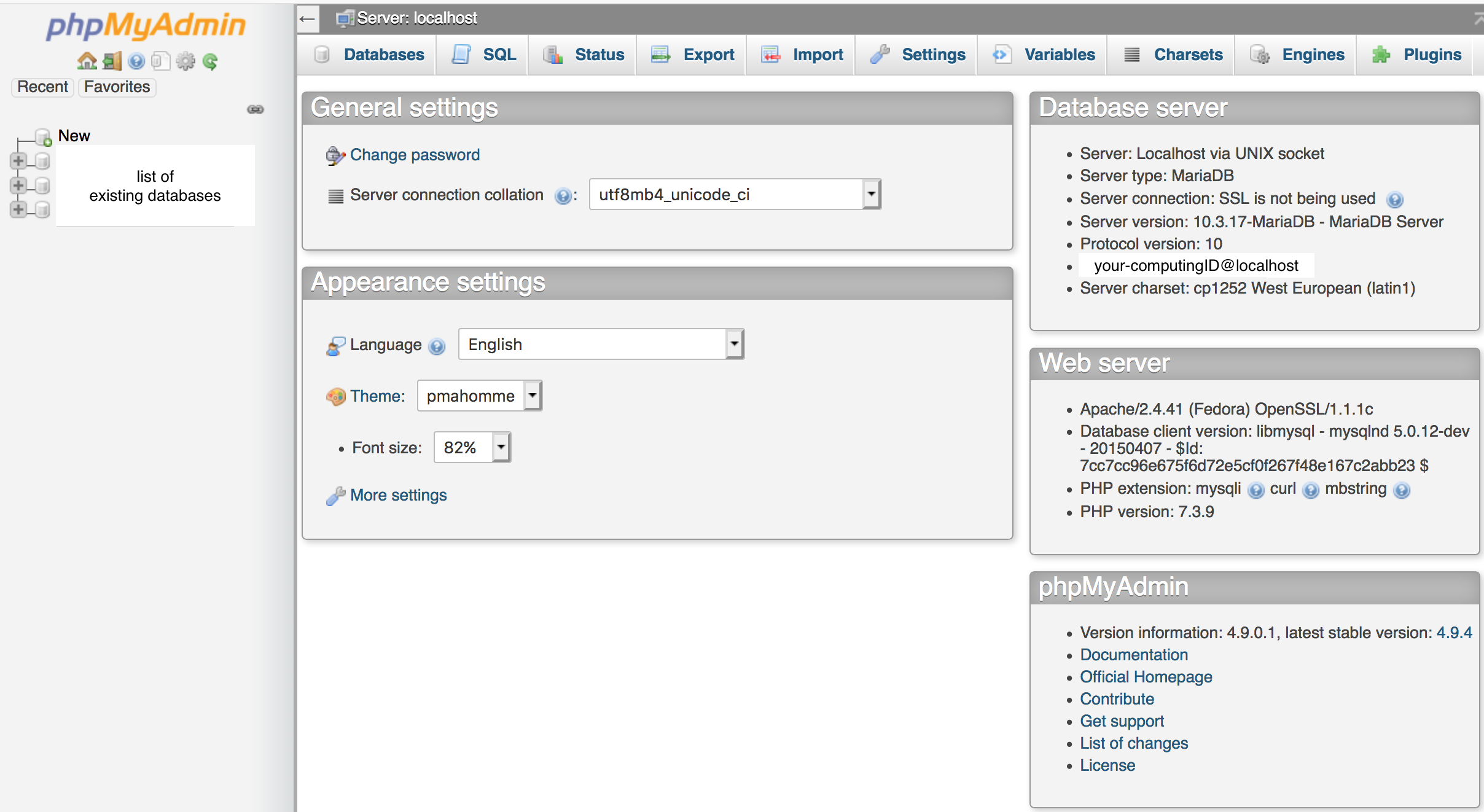
Task: Click the Variables tab icon
Action: click(x=1001, y=55)
